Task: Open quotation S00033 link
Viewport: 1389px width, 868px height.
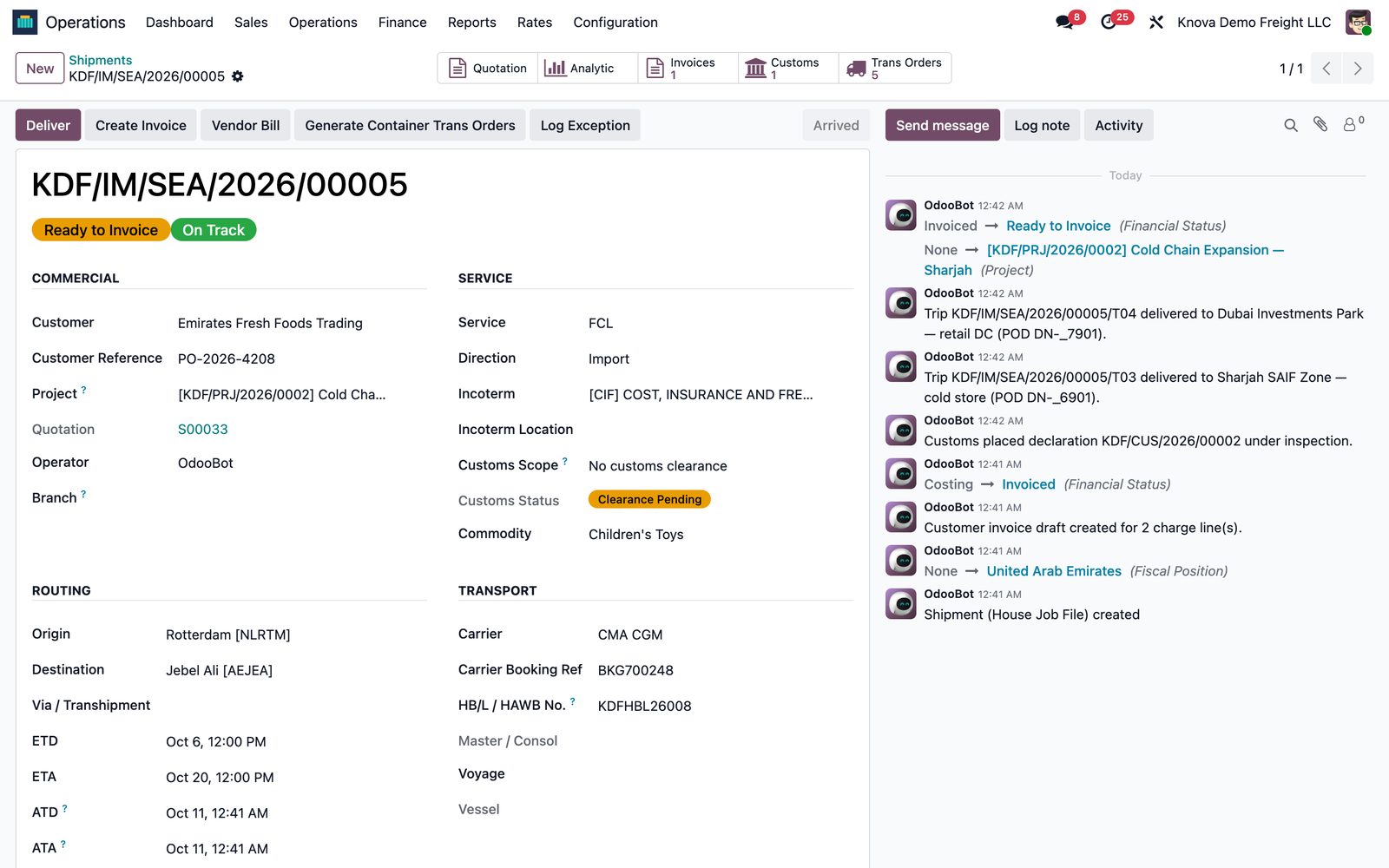Action: click(x=203, y=430)
